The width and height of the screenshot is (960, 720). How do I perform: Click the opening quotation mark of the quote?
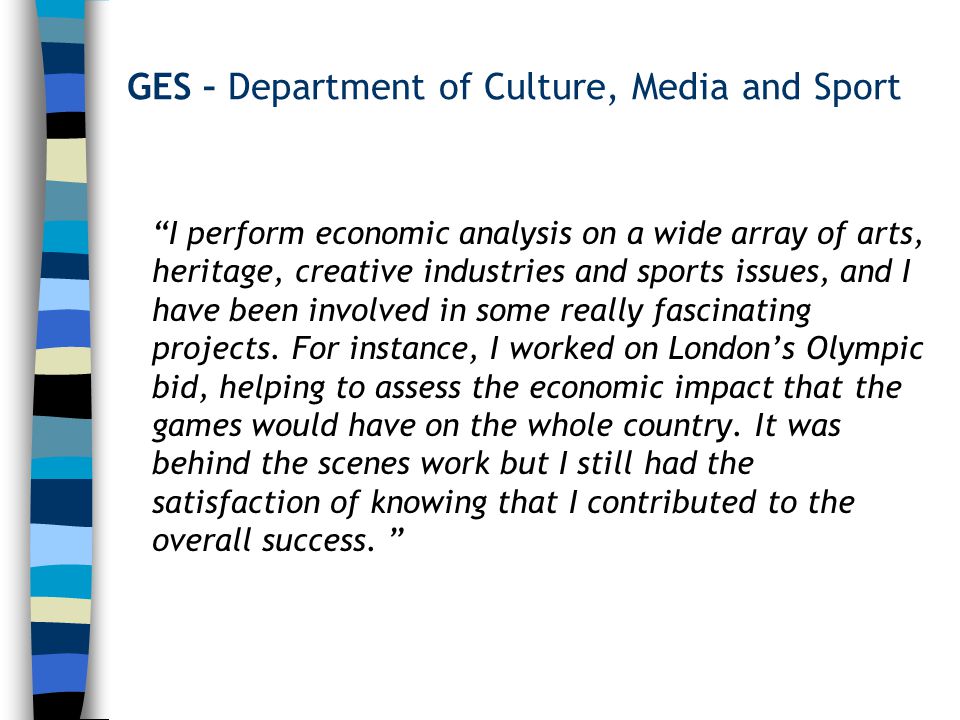point(160,227)
